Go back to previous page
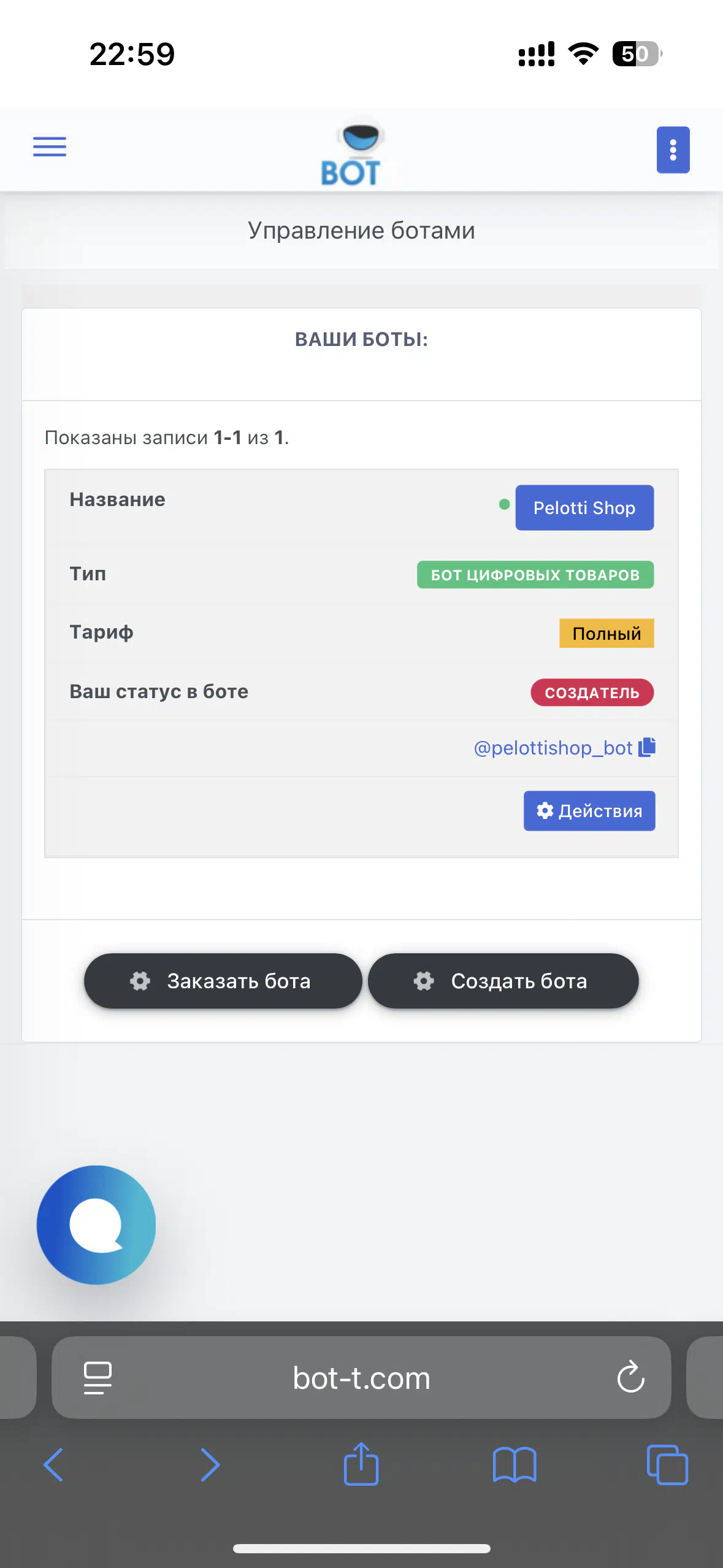723x1568 pixels. coord(53,1465)
